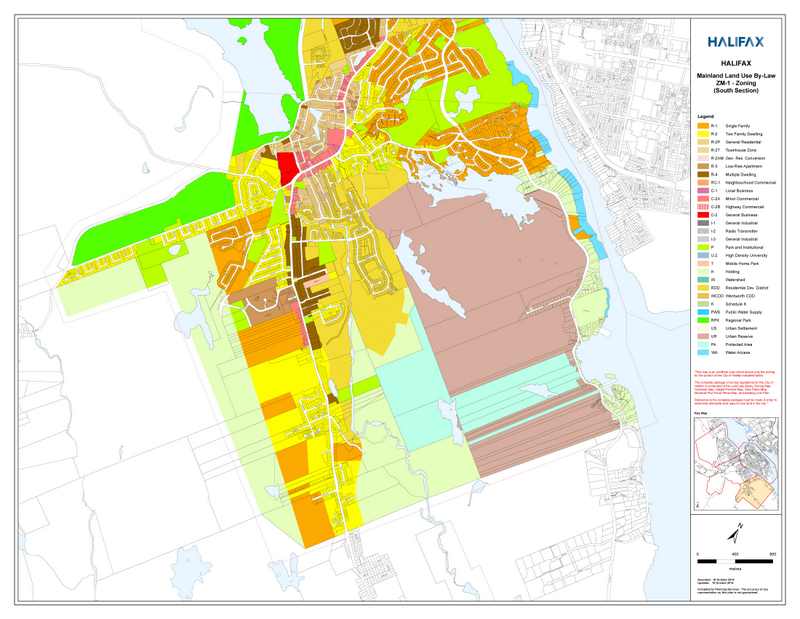This screenshot has width=800, height=619.
Task: Click the Public Water Supply blue swatch
Action: (703, 312)
